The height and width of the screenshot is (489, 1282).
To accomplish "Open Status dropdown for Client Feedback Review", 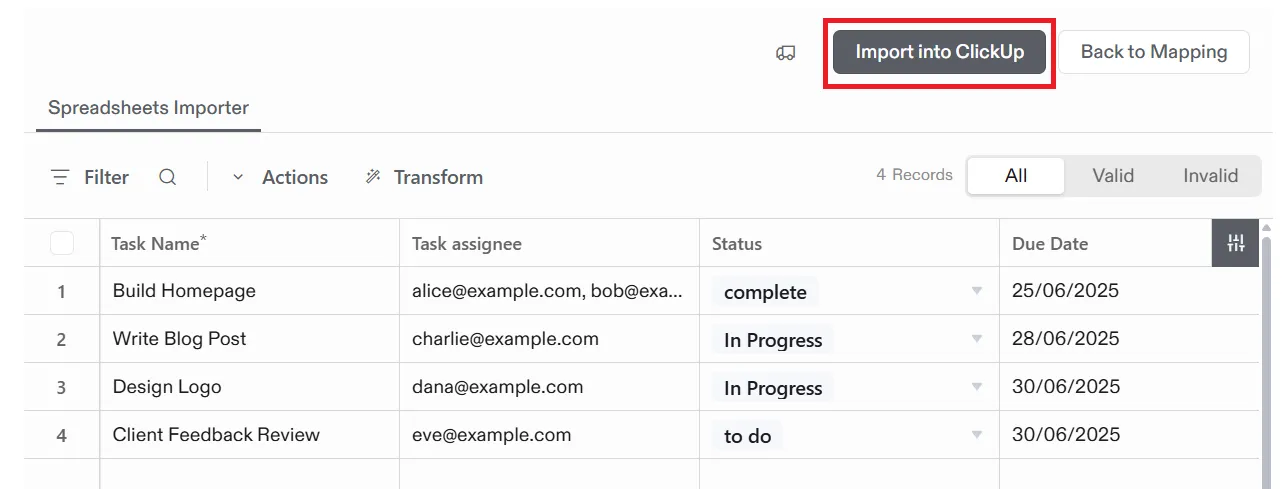I will pos(976,435).
